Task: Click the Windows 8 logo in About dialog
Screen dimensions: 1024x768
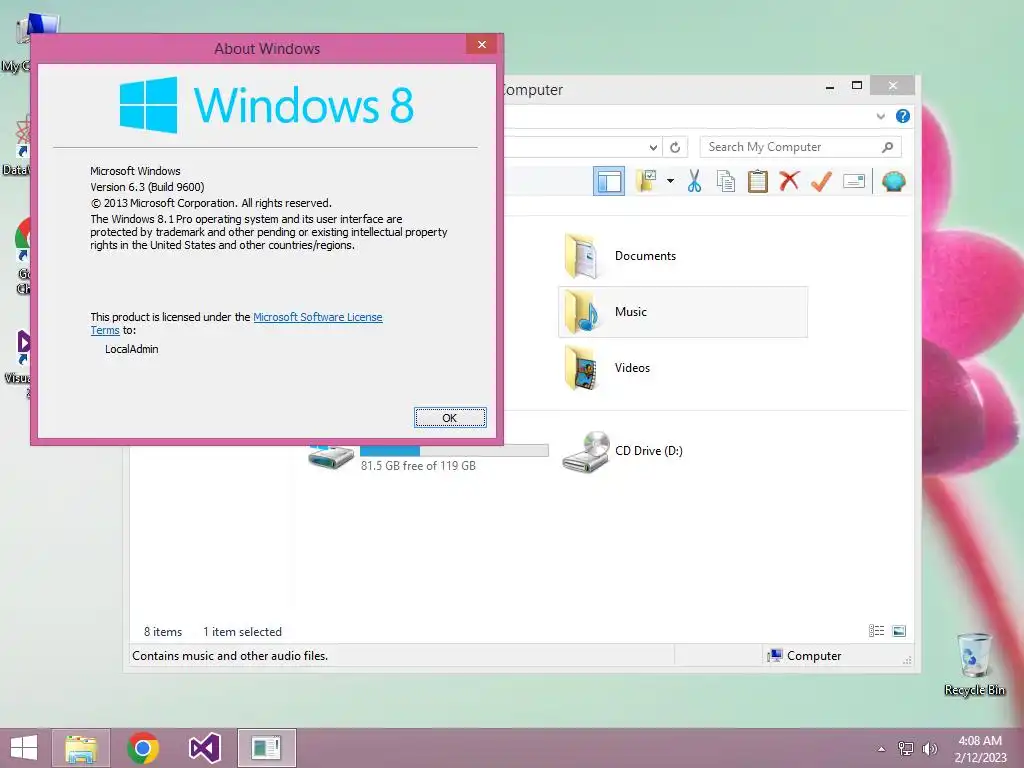Action: tap(266, 105)
